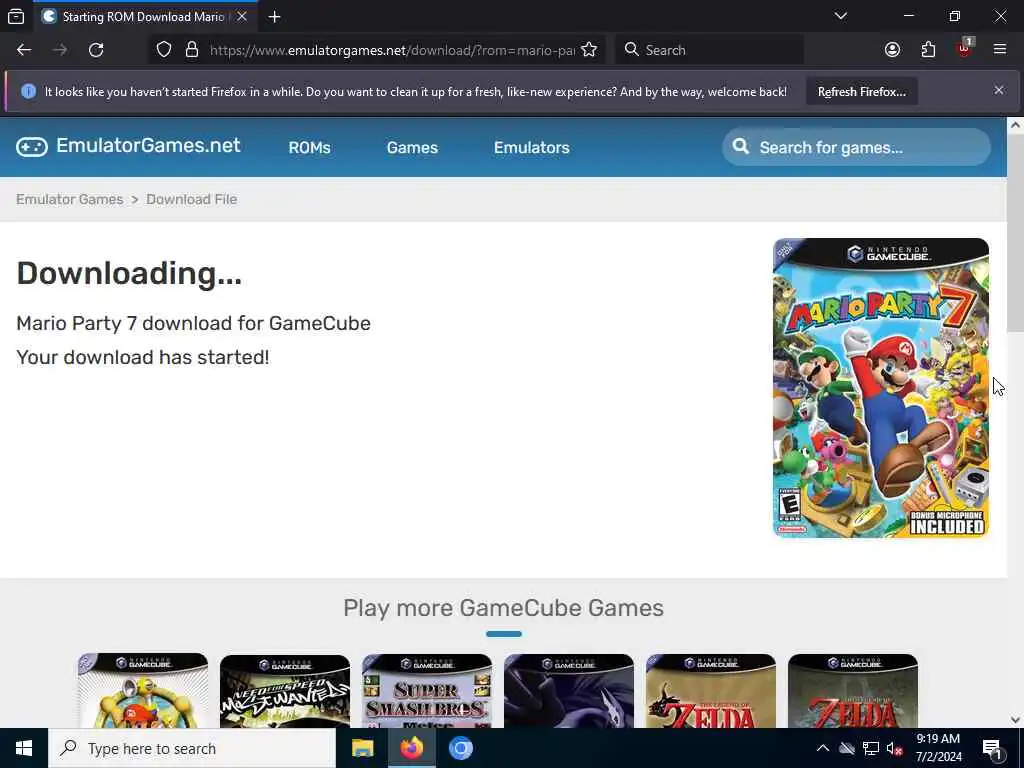This screenshot has height=768, width=1024.
Task: Open site security padlock info
Action: coord(191,50)
